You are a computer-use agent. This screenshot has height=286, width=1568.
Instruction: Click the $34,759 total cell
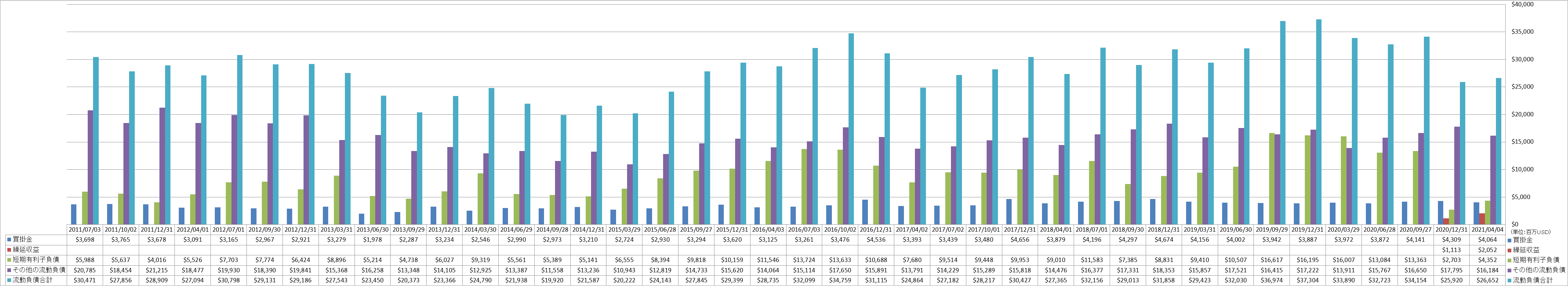coord(841,281)
